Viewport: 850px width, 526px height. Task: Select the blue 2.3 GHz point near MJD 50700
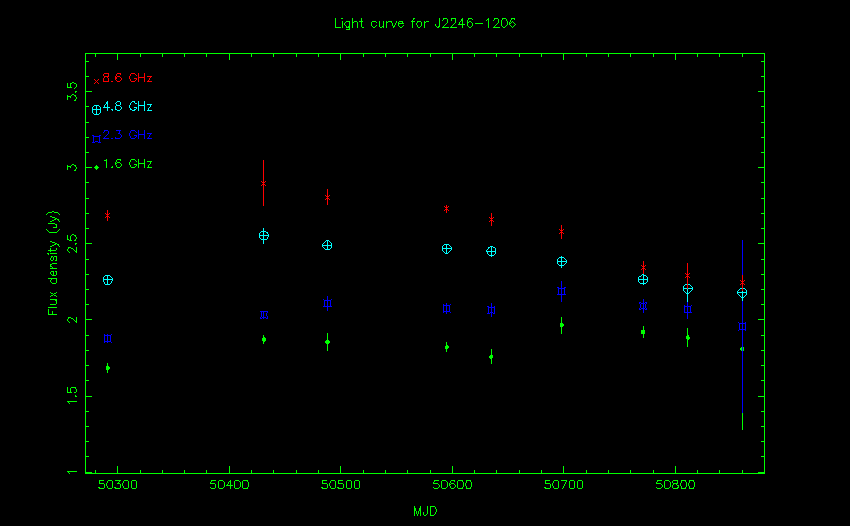pyautogui.click(x=562, y=291)
